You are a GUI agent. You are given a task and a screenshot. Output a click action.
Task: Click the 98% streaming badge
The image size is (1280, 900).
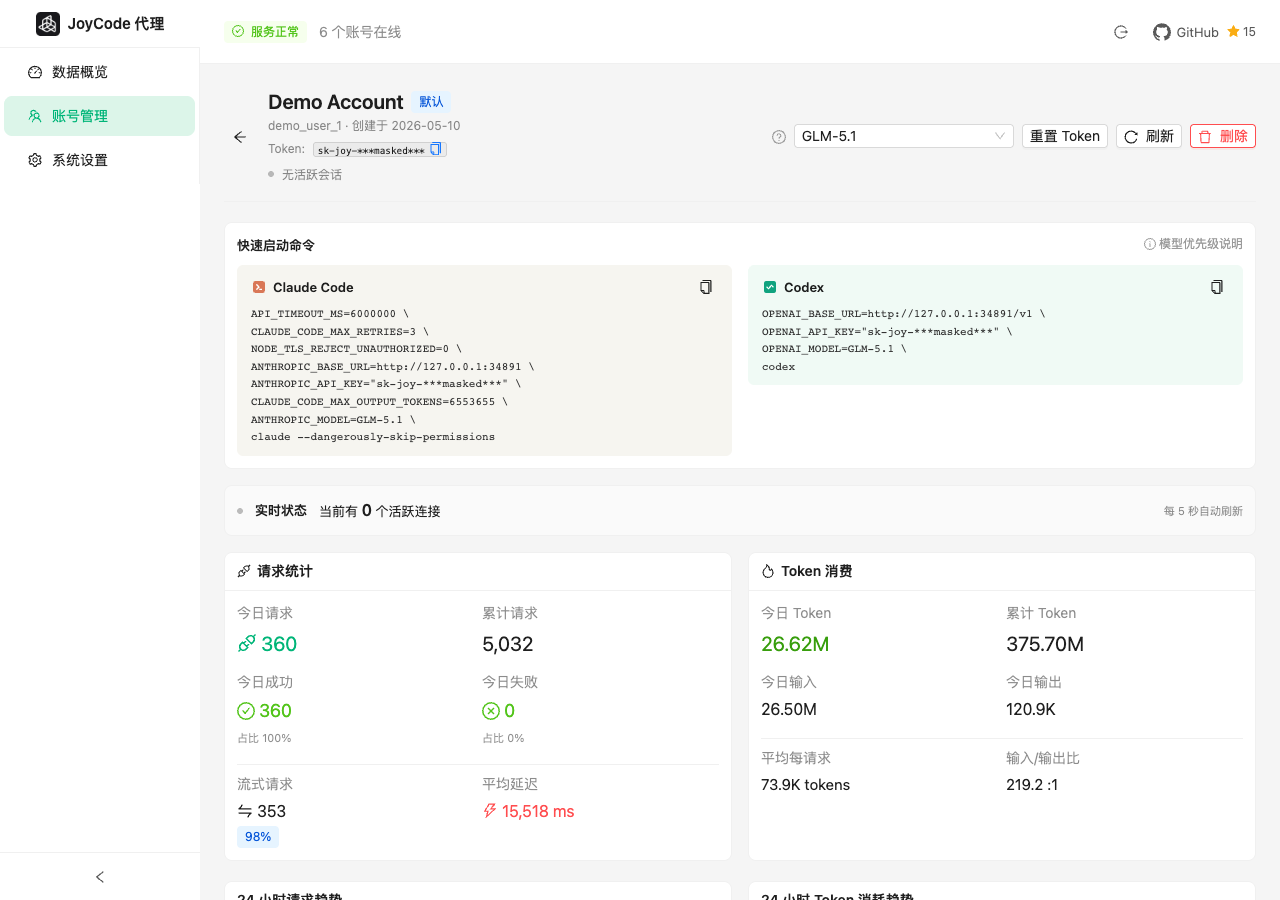(258, 836)
